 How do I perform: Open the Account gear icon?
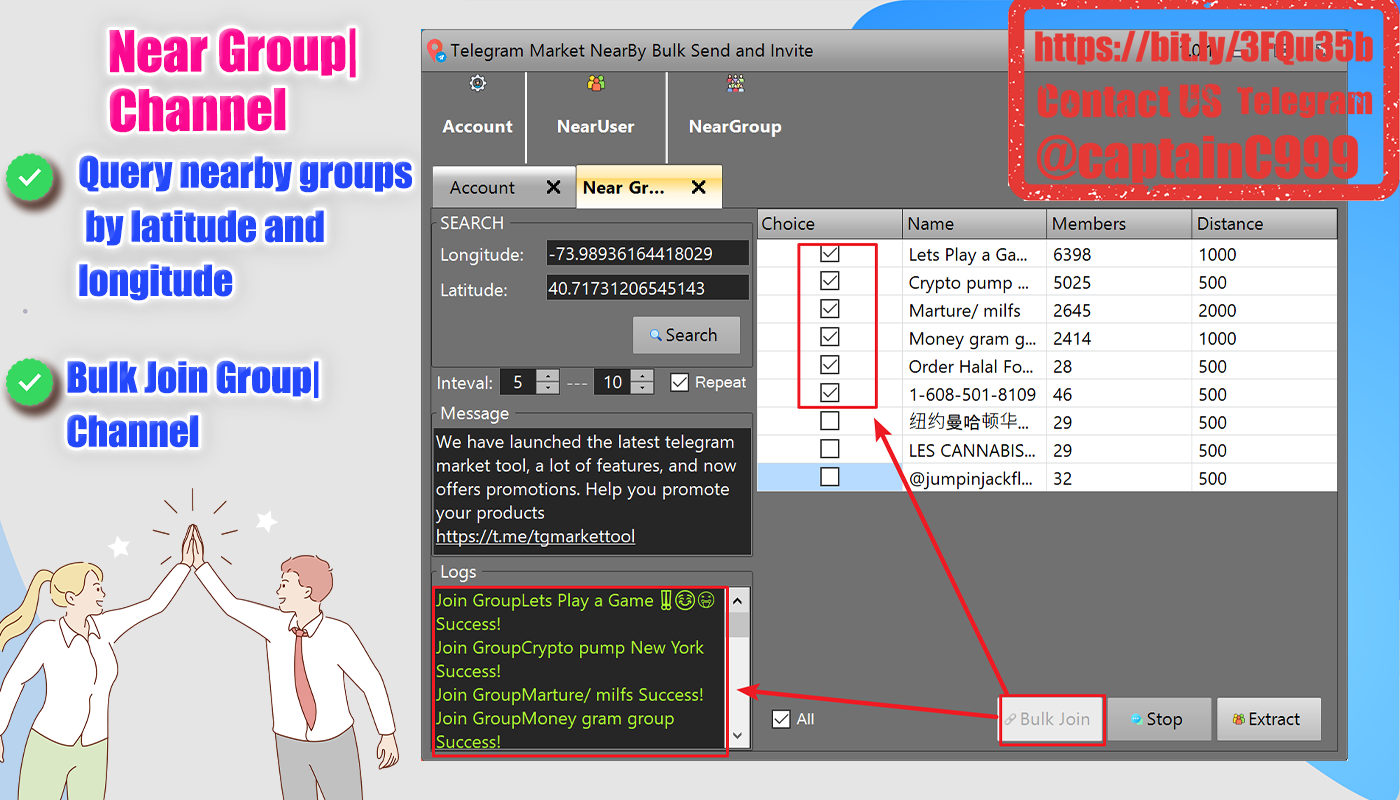point(478,84)
